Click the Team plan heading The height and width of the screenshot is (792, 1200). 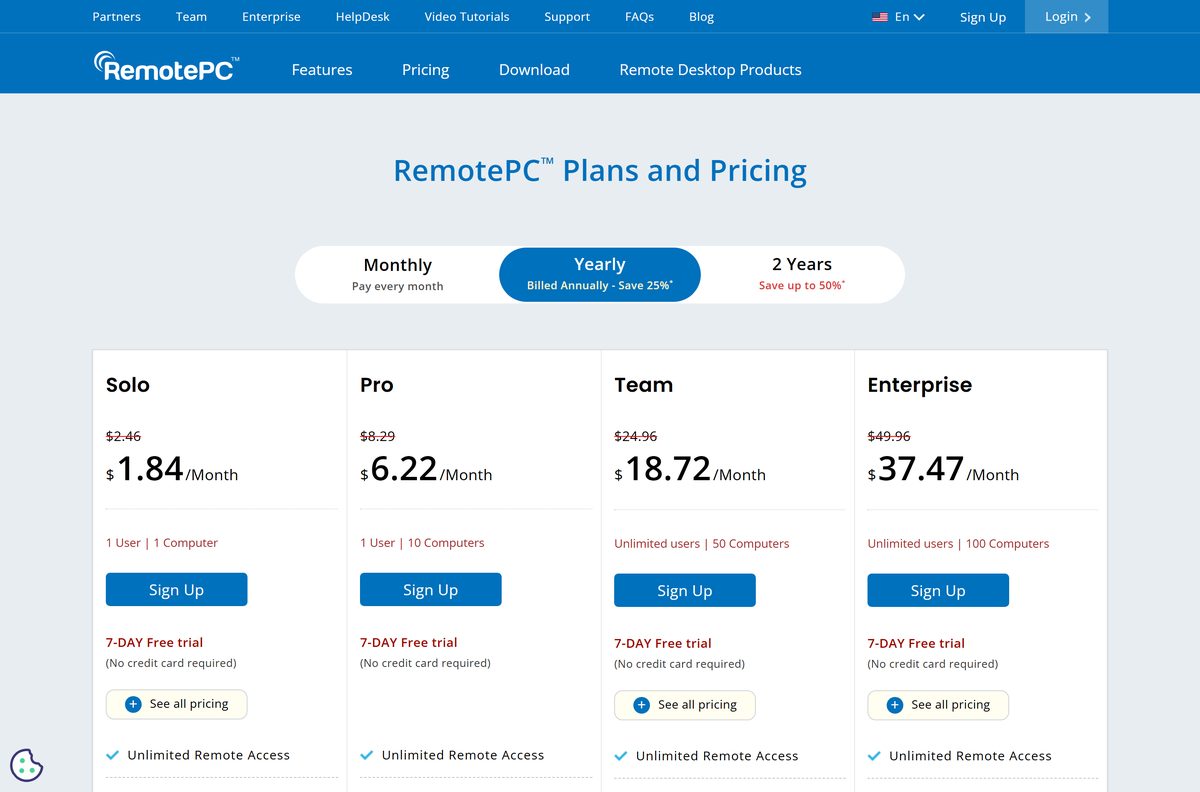click(643, 385)
